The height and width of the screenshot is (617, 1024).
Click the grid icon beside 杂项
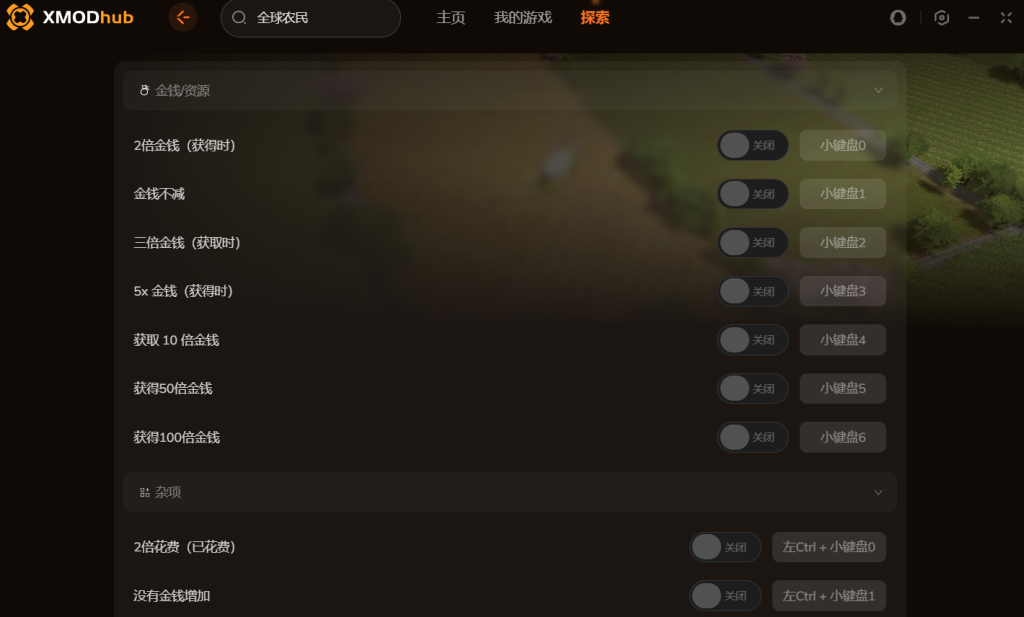[144, 492]
